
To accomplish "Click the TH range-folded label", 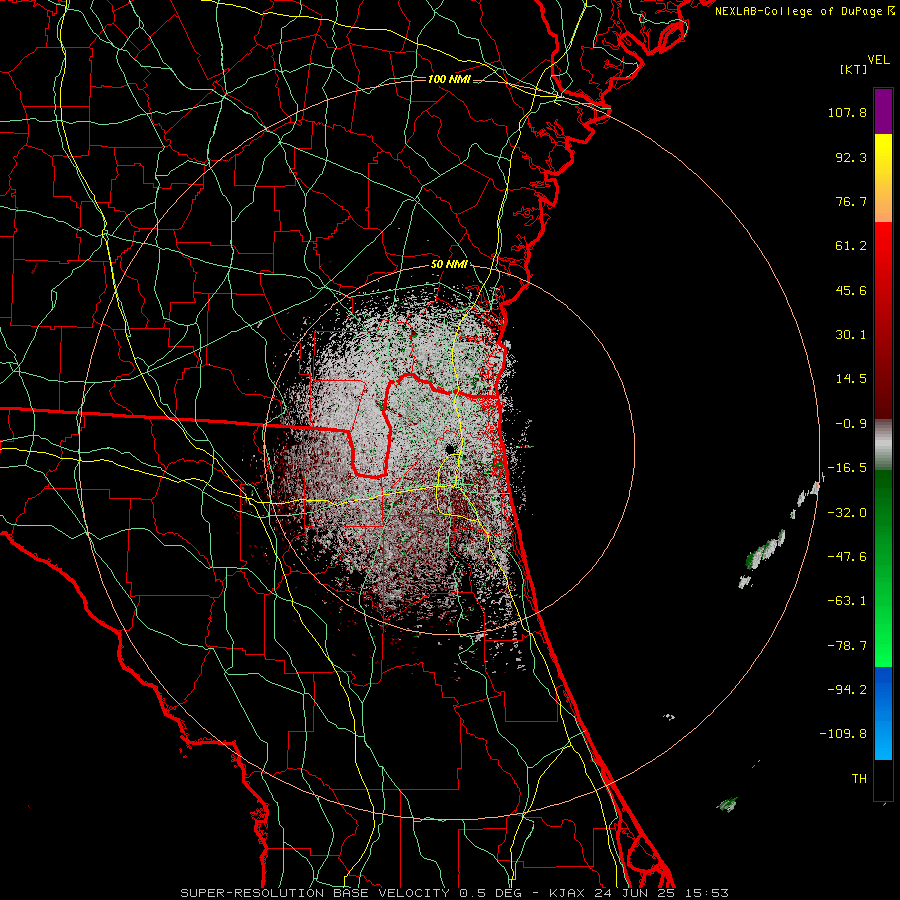I will [x=859, y=779].
